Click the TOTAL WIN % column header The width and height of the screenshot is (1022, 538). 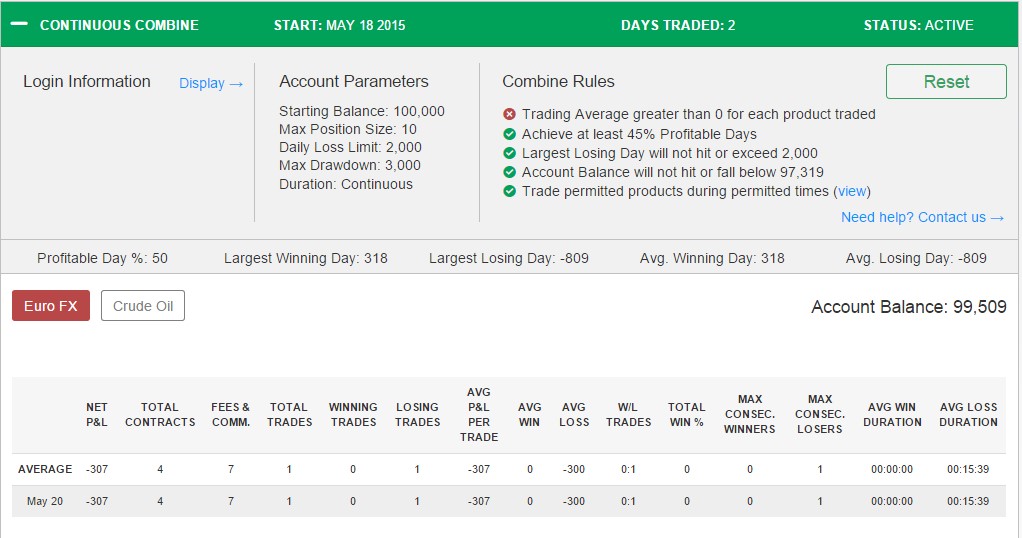point(686,414)
